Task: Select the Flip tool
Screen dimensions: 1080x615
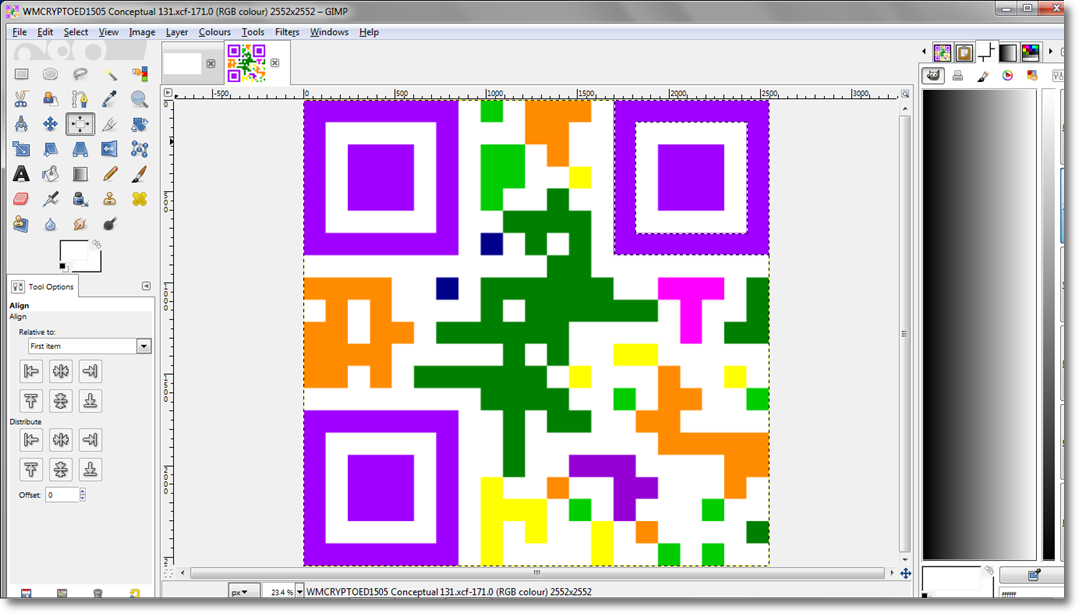Action: (x=110, y=149)
